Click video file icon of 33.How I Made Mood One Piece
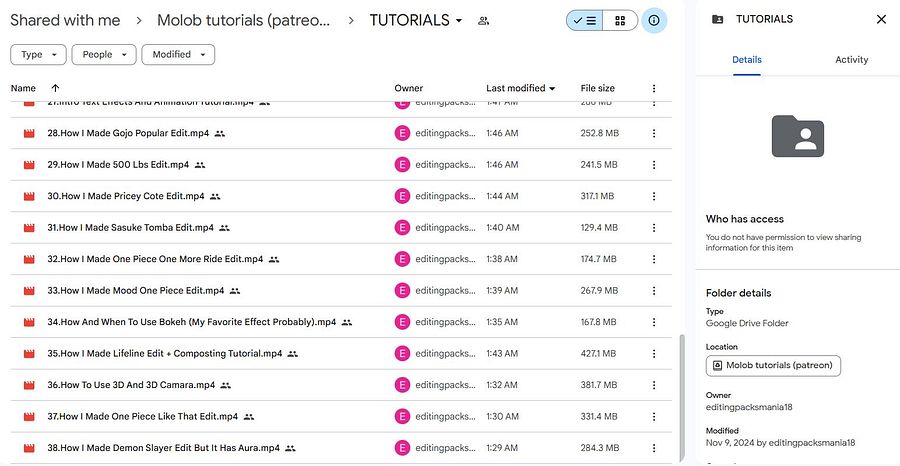The image size is (900, 466). (29, 291)
